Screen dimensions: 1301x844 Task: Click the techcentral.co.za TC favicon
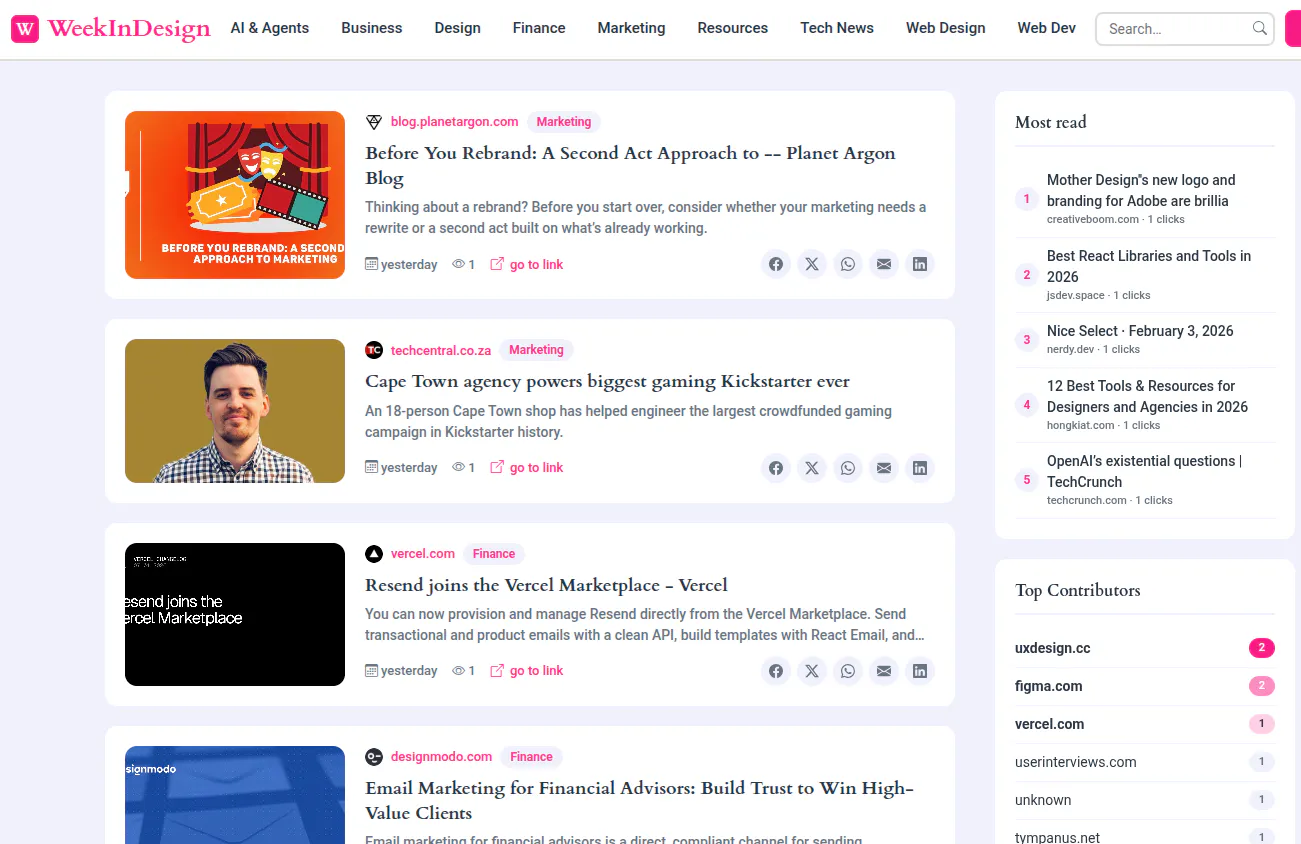(x=374, y=350)
